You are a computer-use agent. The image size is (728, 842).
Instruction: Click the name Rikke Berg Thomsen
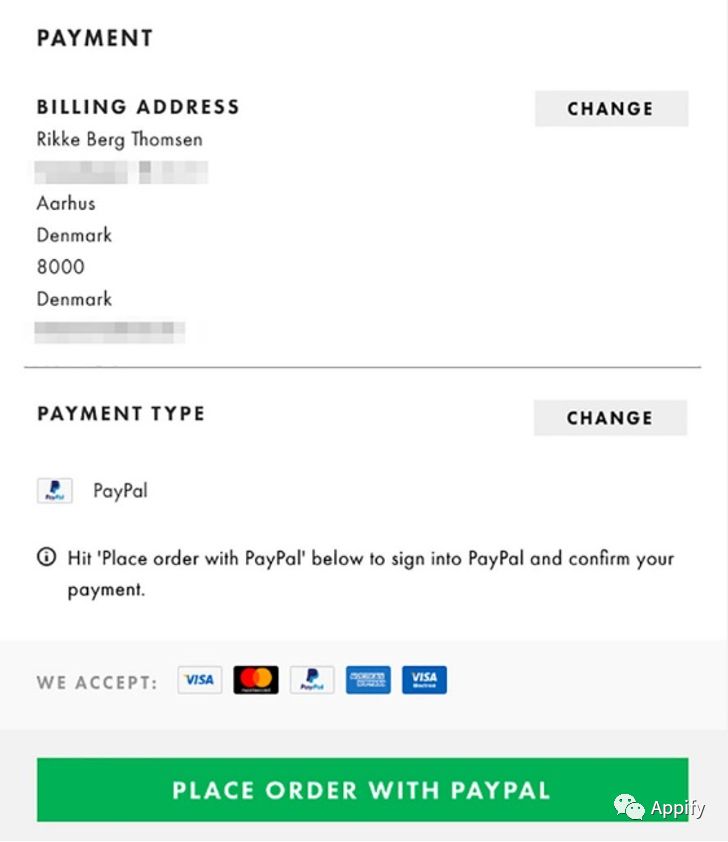(119, 139)
